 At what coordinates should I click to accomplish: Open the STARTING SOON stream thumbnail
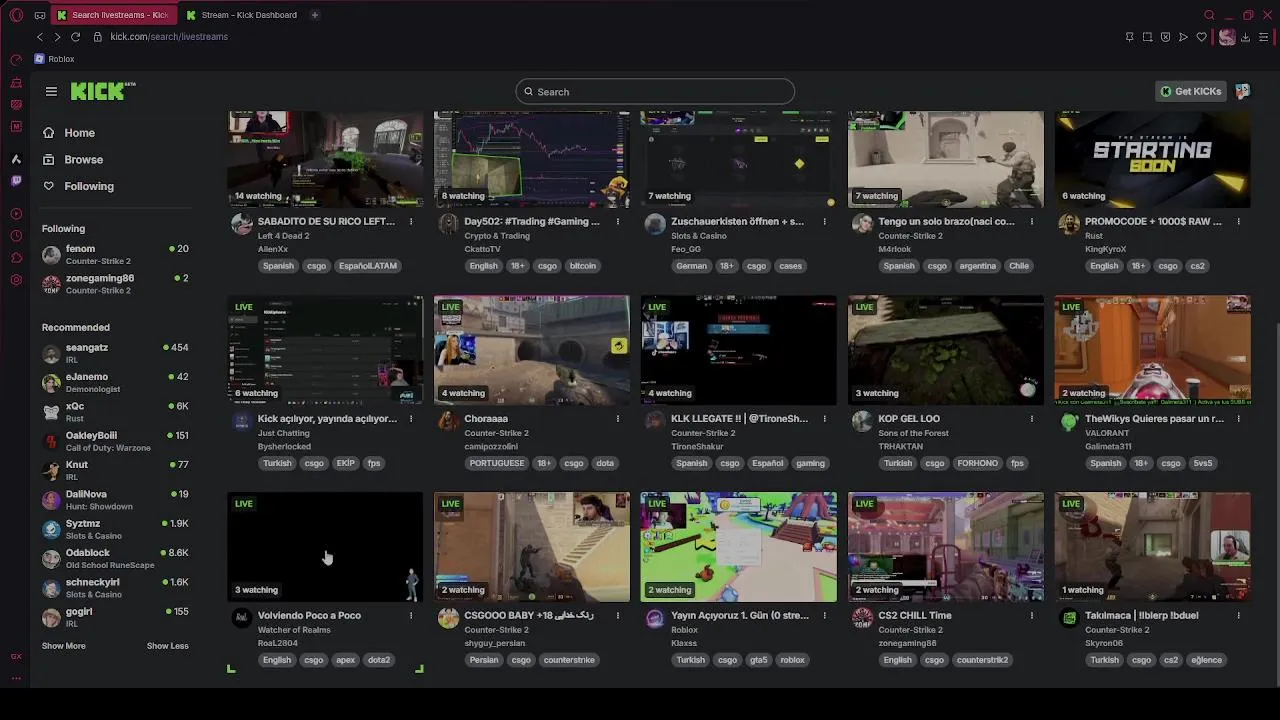[x=1152, y=159]
